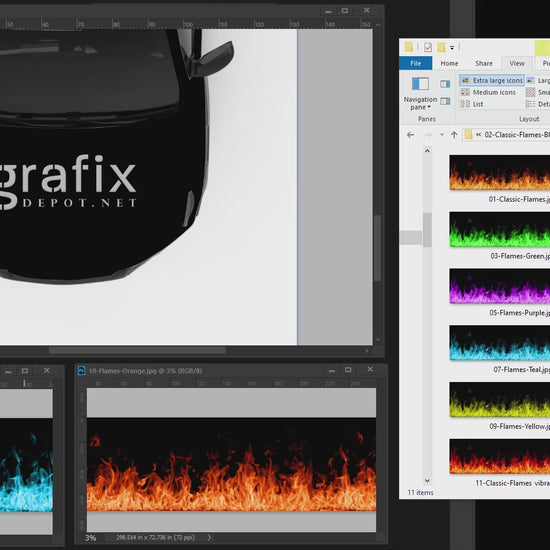Viewport: 550px width, 550px height.
Task: Click the 05-Flames-Purple file name
Action: coord(519,313)
